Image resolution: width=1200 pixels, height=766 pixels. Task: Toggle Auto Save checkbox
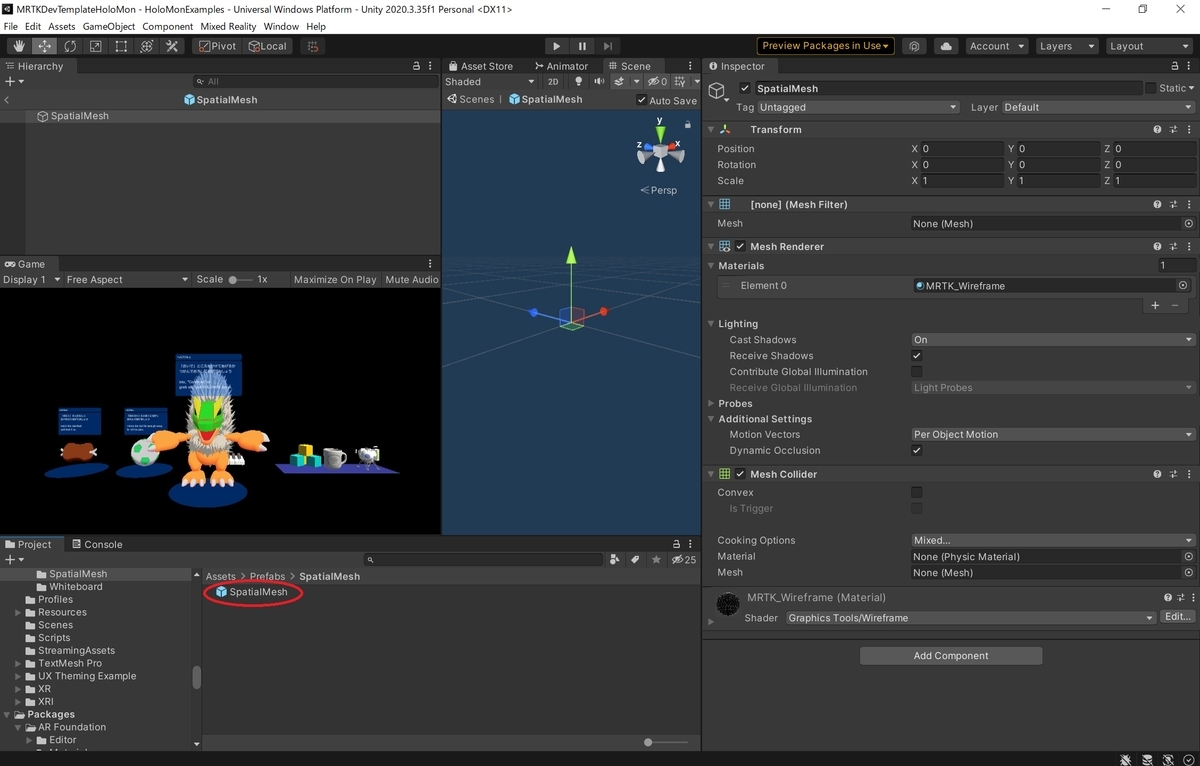pyautogui.click(x=641, y=101)
